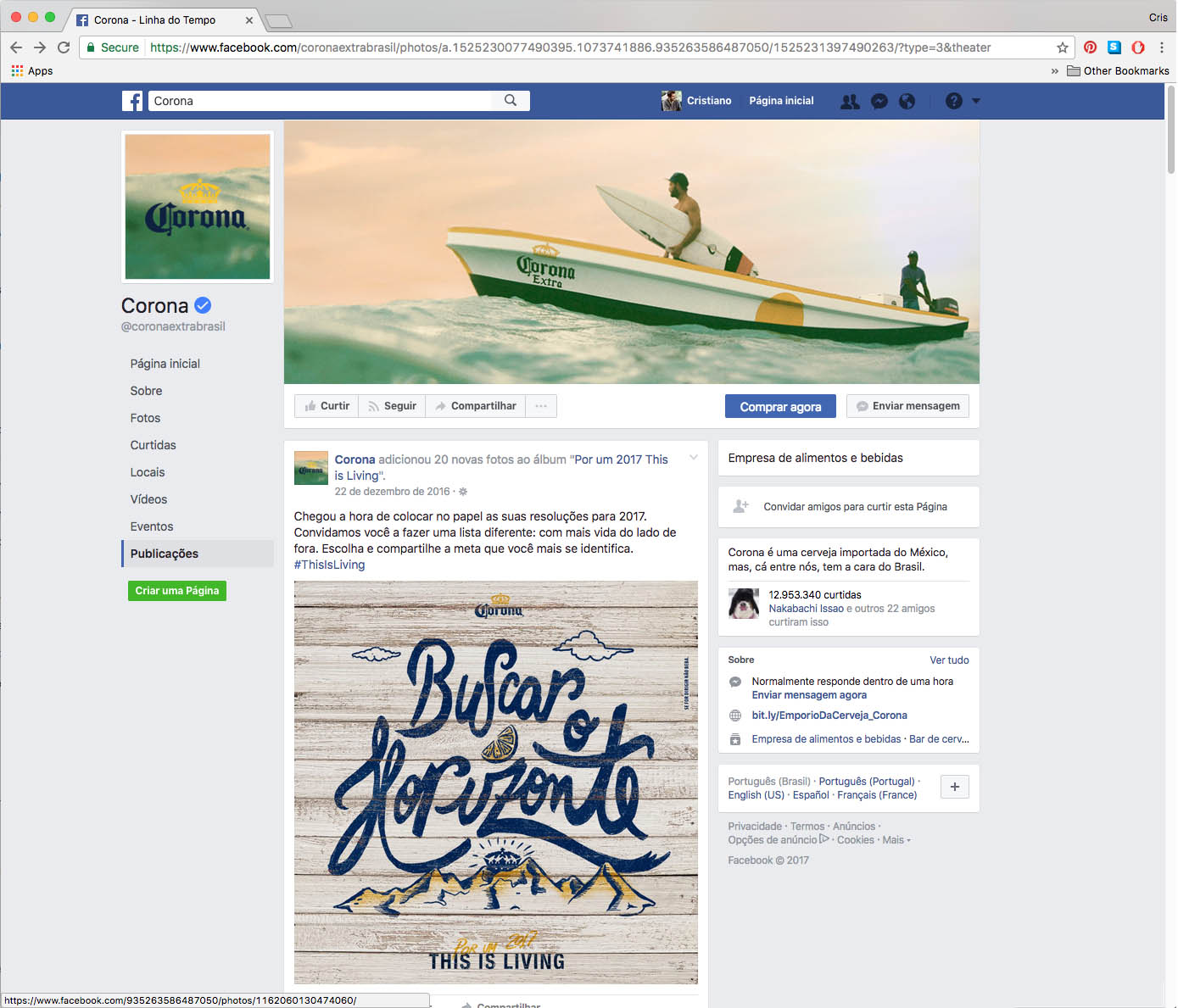Click the search magnifier button
The image size is (1178, 1008).
pyautogui.click(x=511, y=101)
